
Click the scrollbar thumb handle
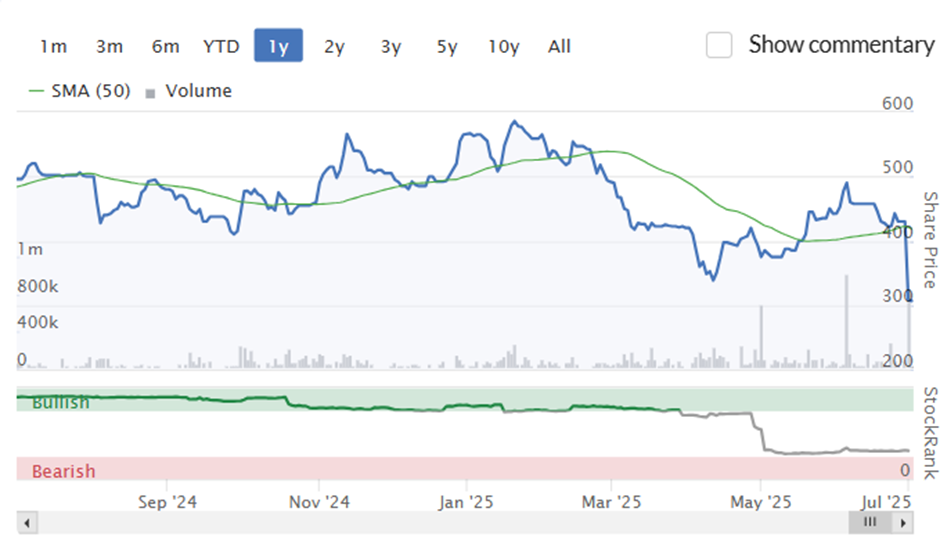point(870,522)
